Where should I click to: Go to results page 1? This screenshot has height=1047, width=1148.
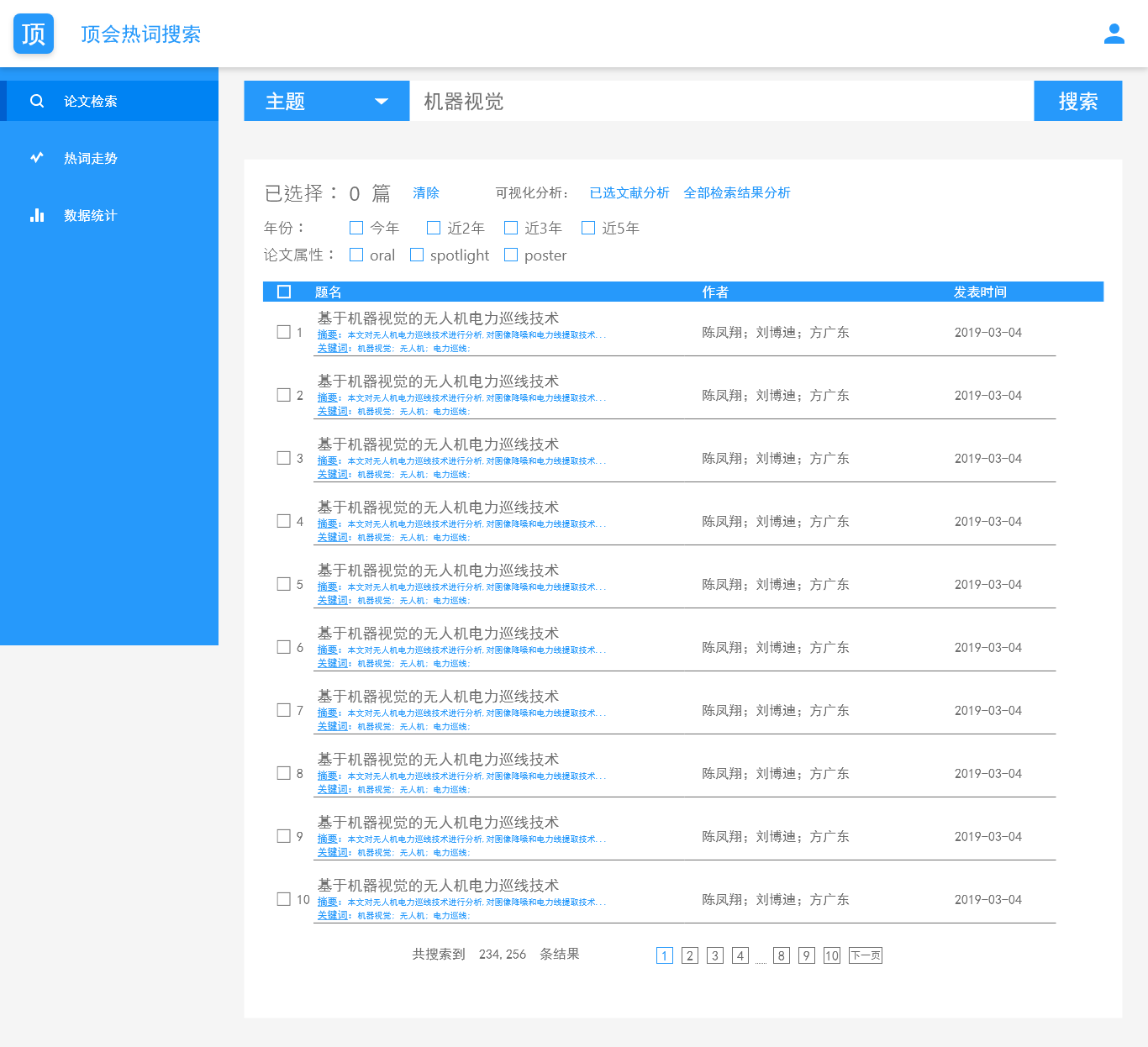[665, 955]
